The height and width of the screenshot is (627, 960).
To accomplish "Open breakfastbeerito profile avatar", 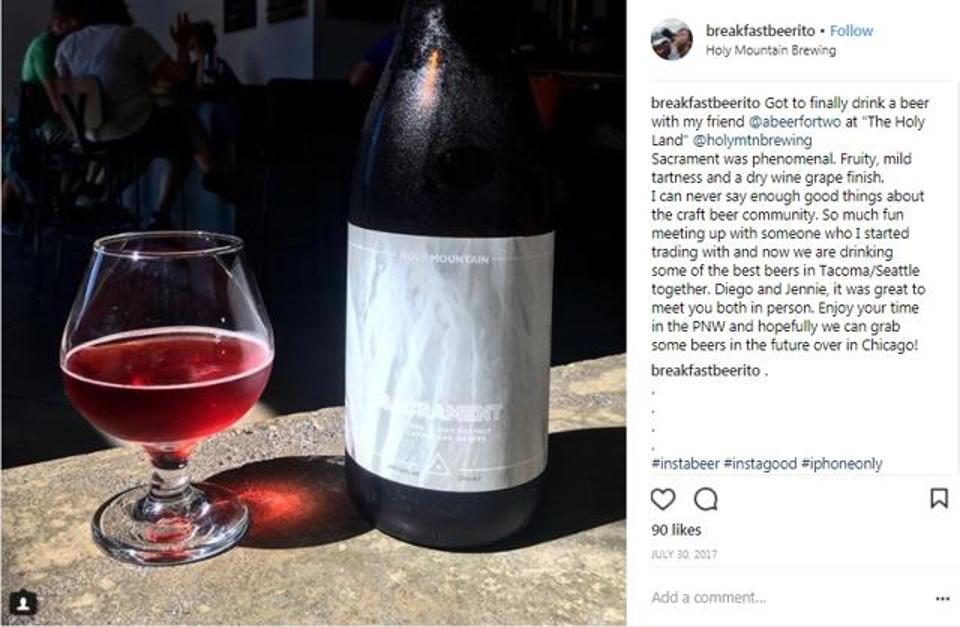I will 672,40.
